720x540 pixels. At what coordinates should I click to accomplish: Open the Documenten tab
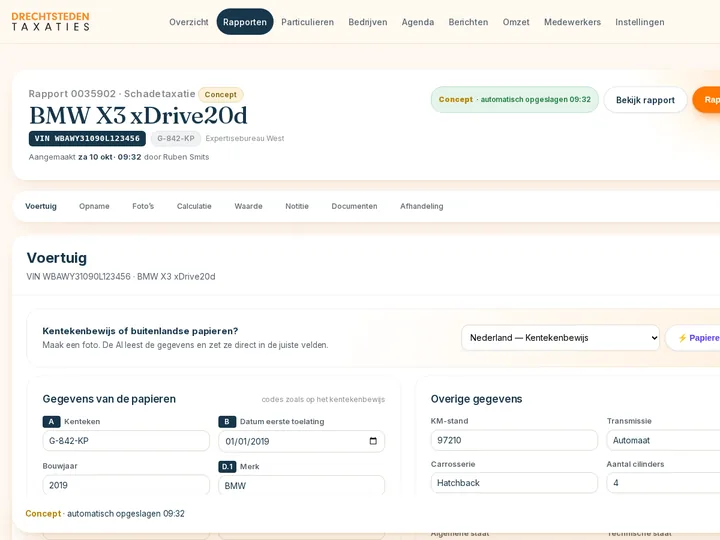pyautogui.click(x=354, y=206)
